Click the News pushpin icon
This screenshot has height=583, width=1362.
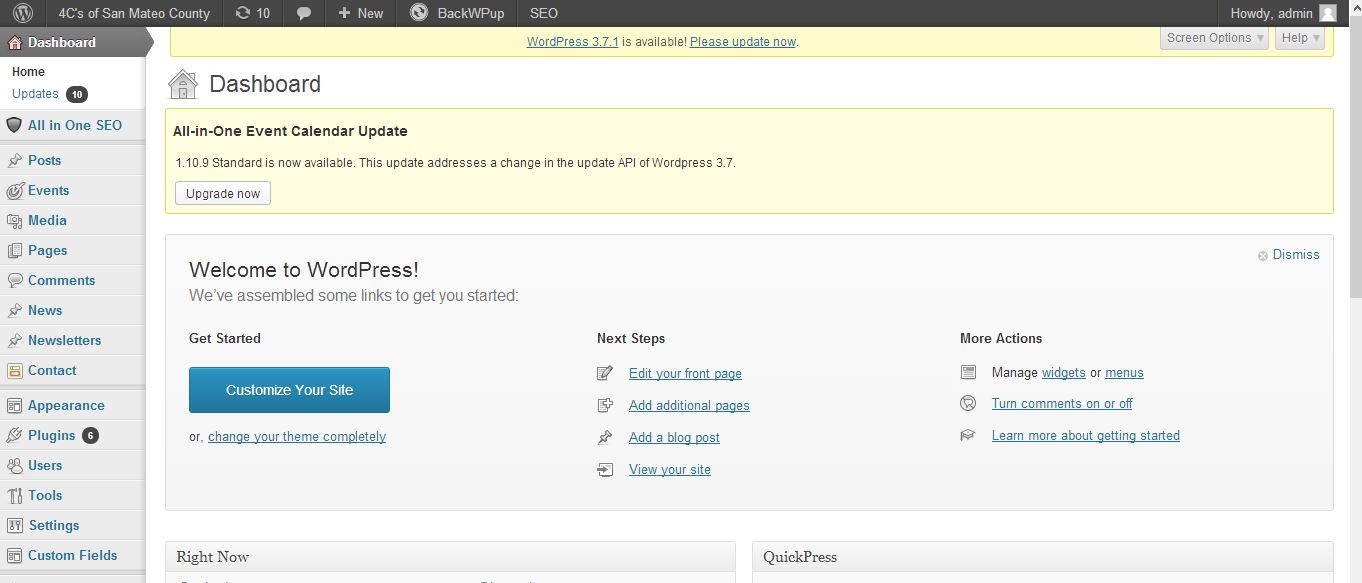point(14,310)
